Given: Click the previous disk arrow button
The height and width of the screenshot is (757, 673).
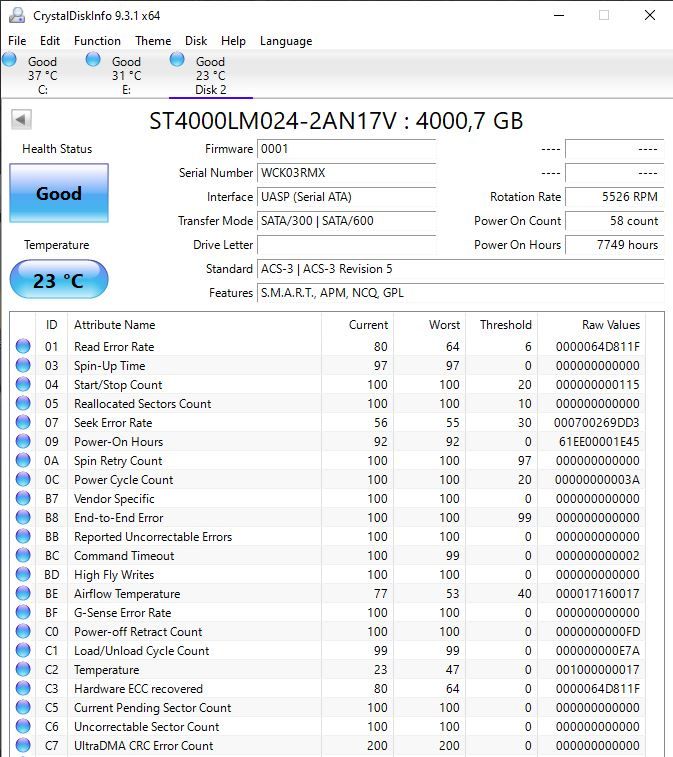Looking at the screenshot, I should coord(21,119).
